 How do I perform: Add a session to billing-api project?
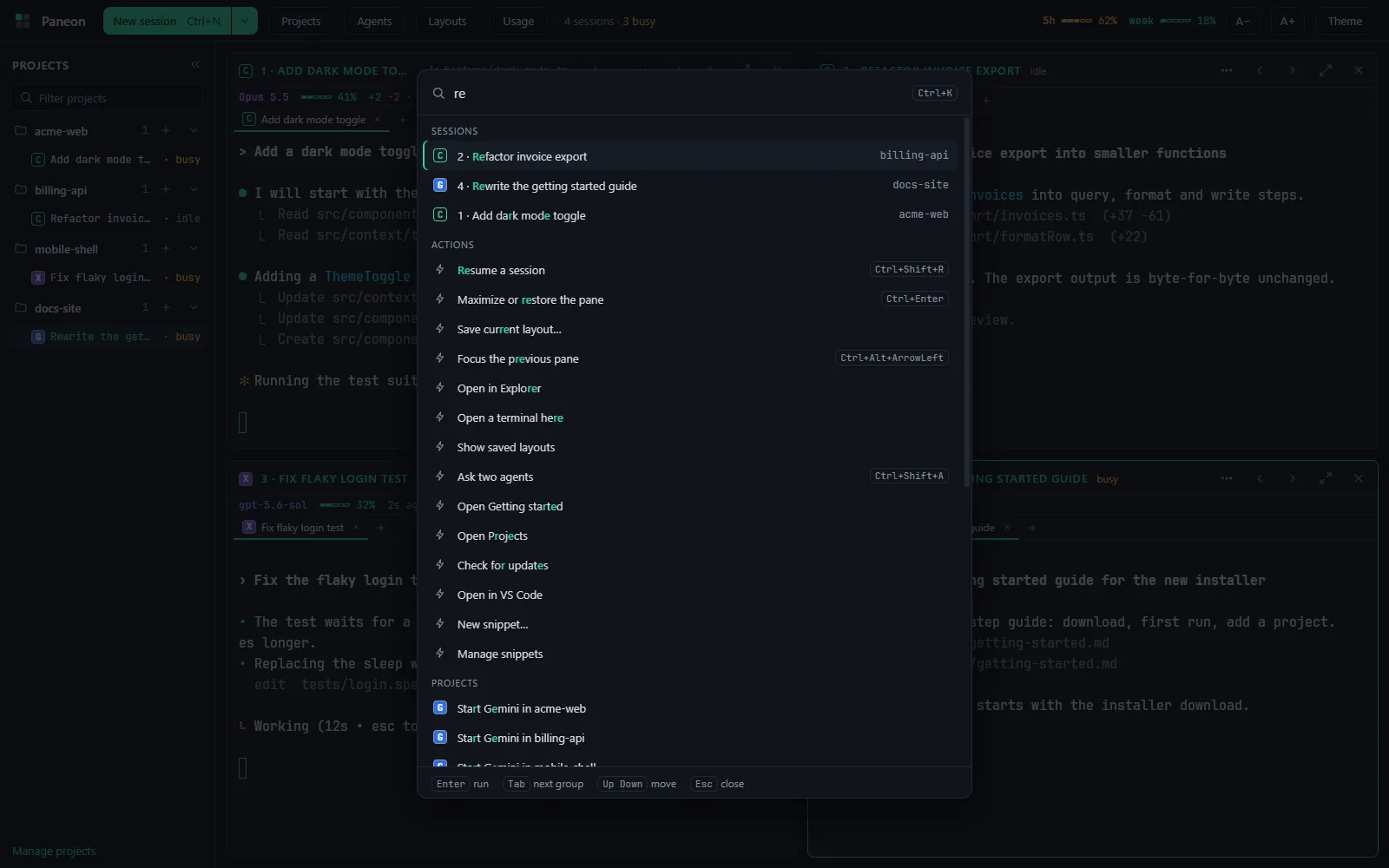click(166, 189)
